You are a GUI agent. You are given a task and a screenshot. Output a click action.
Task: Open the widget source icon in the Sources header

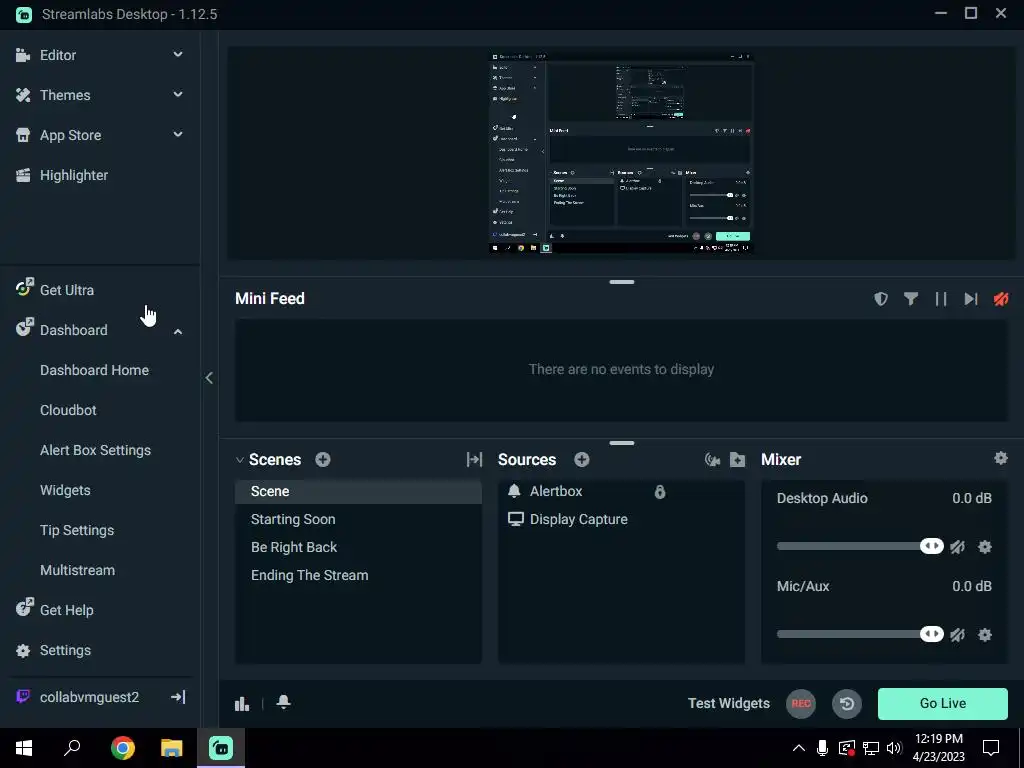coord(712,460)
